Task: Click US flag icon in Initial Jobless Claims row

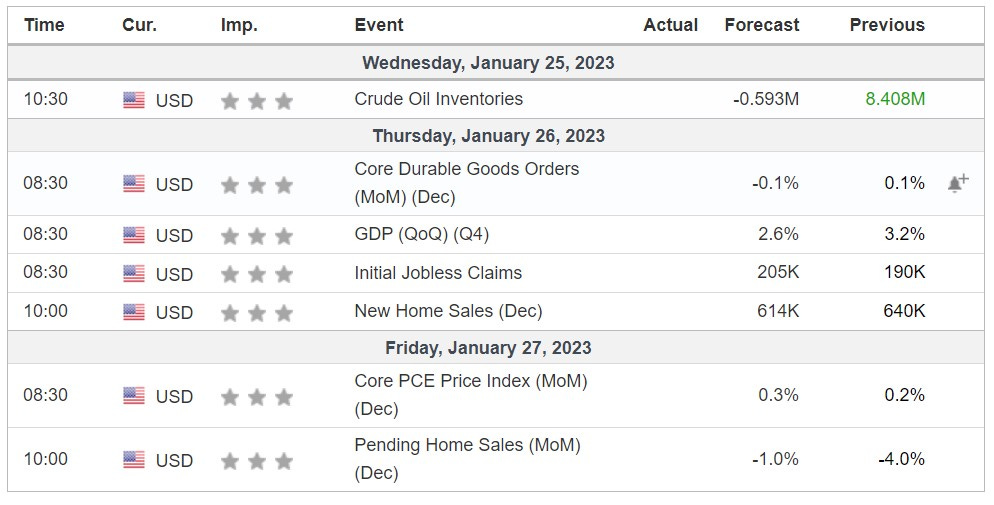Action: point(134,274)
